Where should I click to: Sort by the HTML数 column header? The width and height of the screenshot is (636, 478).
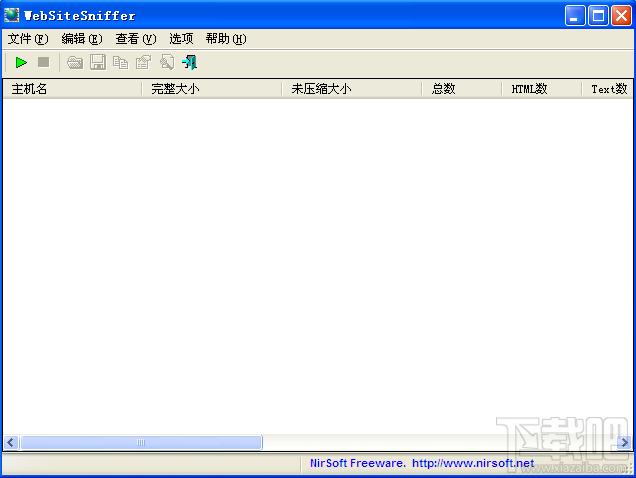542,89
